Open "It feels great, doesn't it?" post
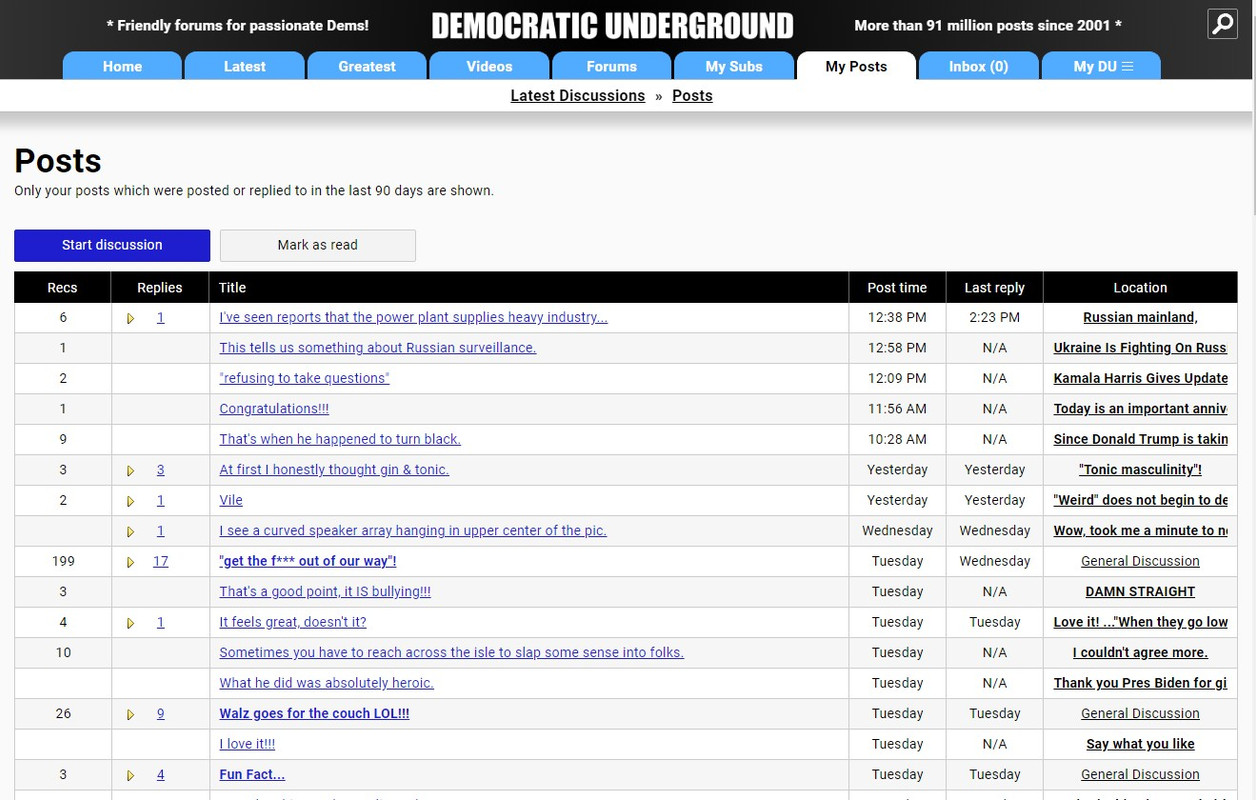Viewport: 1256px width, 800px height. pyautogui.click(x=293, y=622)
